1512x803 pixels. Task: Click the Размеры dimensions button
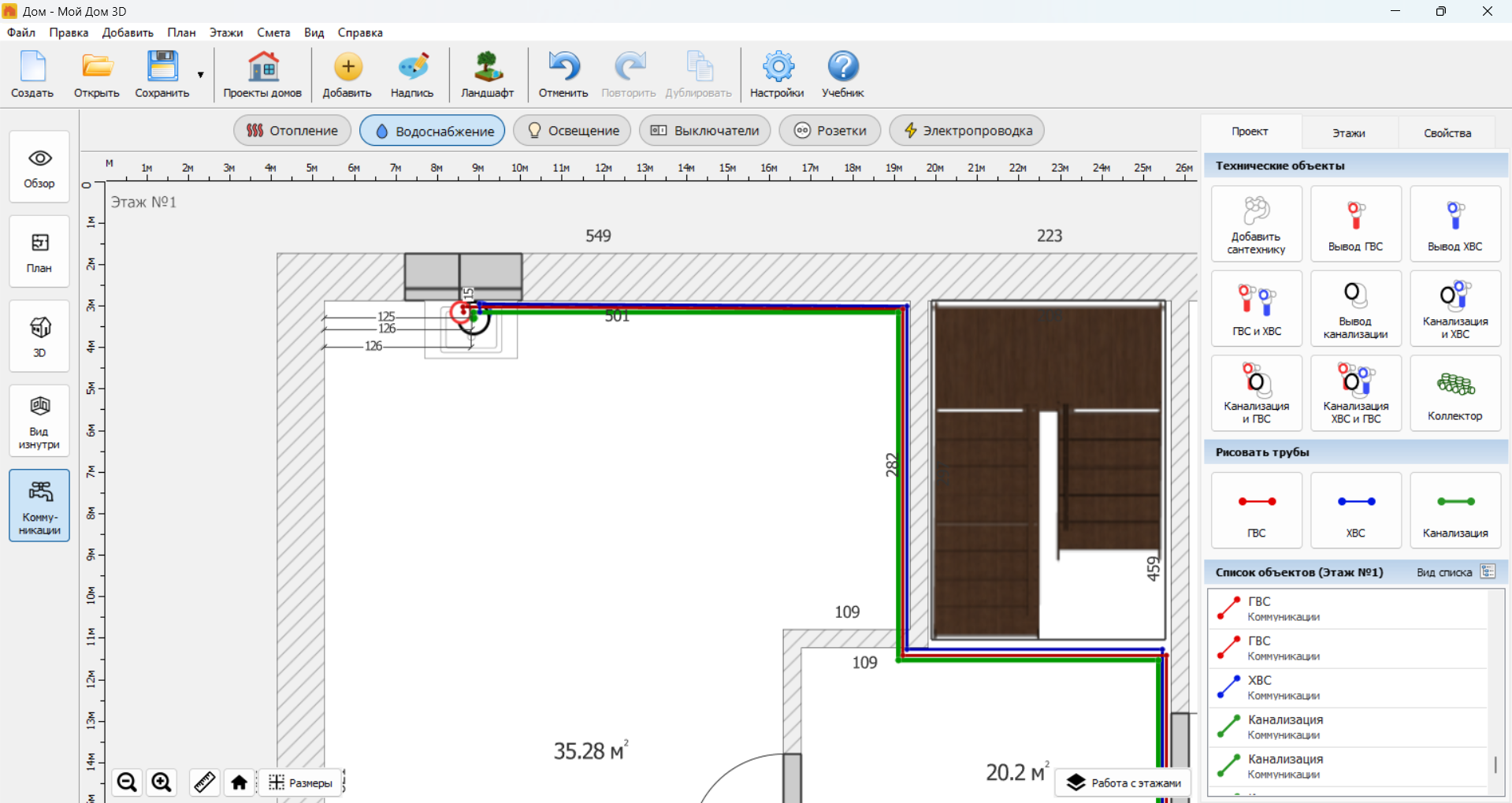coord(300,783)
